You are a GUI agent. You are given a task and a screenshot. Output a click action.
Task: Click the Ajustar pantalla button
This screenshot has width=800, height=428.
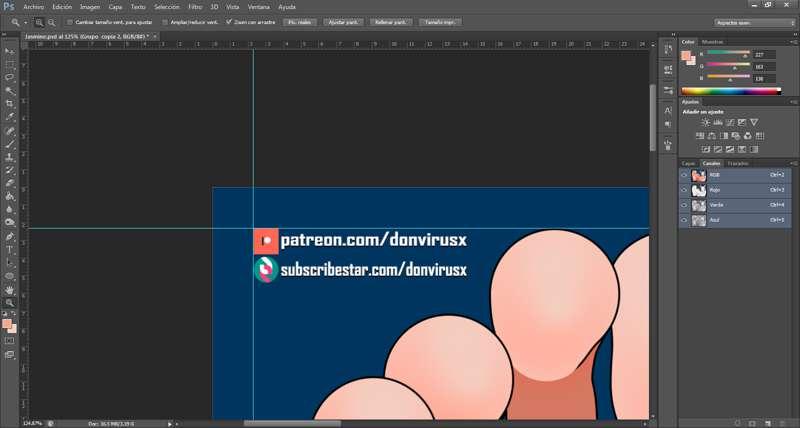(x=343, y=22)
